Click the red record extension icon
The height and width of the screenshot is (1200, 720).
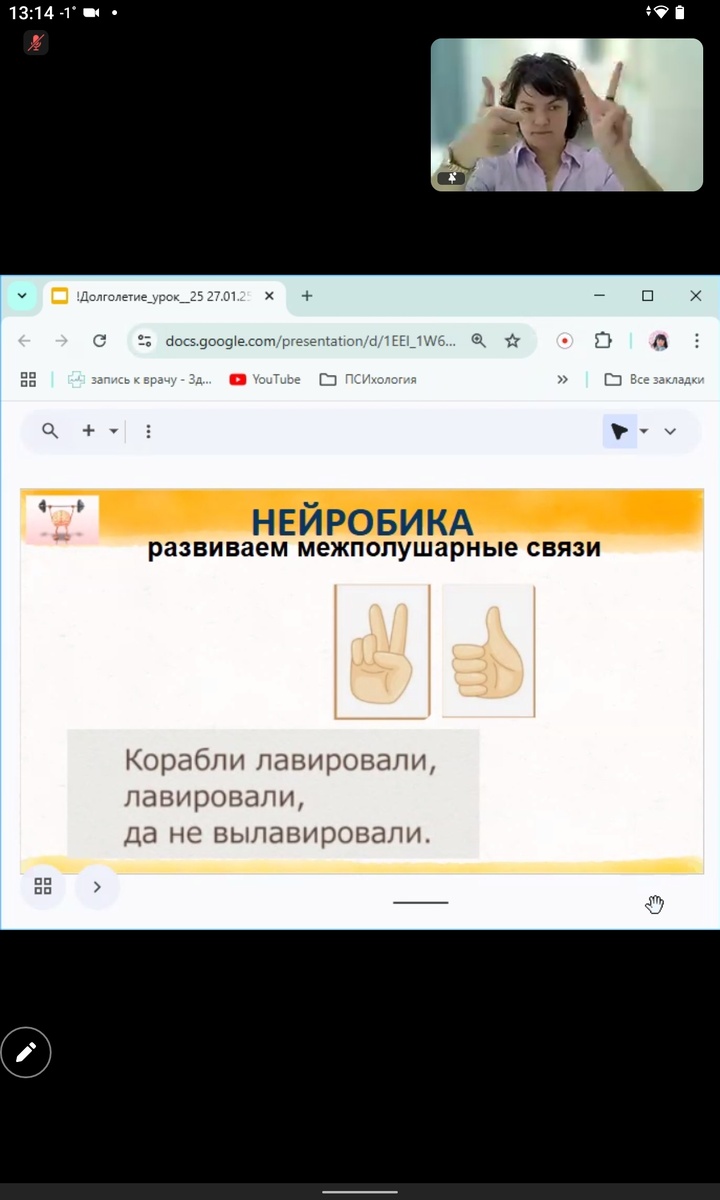565,341
